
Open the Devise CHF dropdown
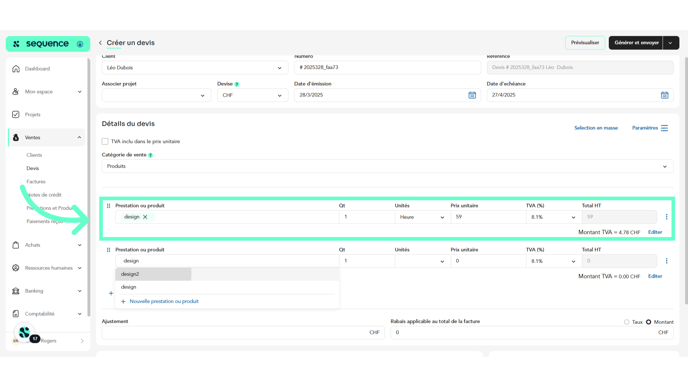point(252,95)
